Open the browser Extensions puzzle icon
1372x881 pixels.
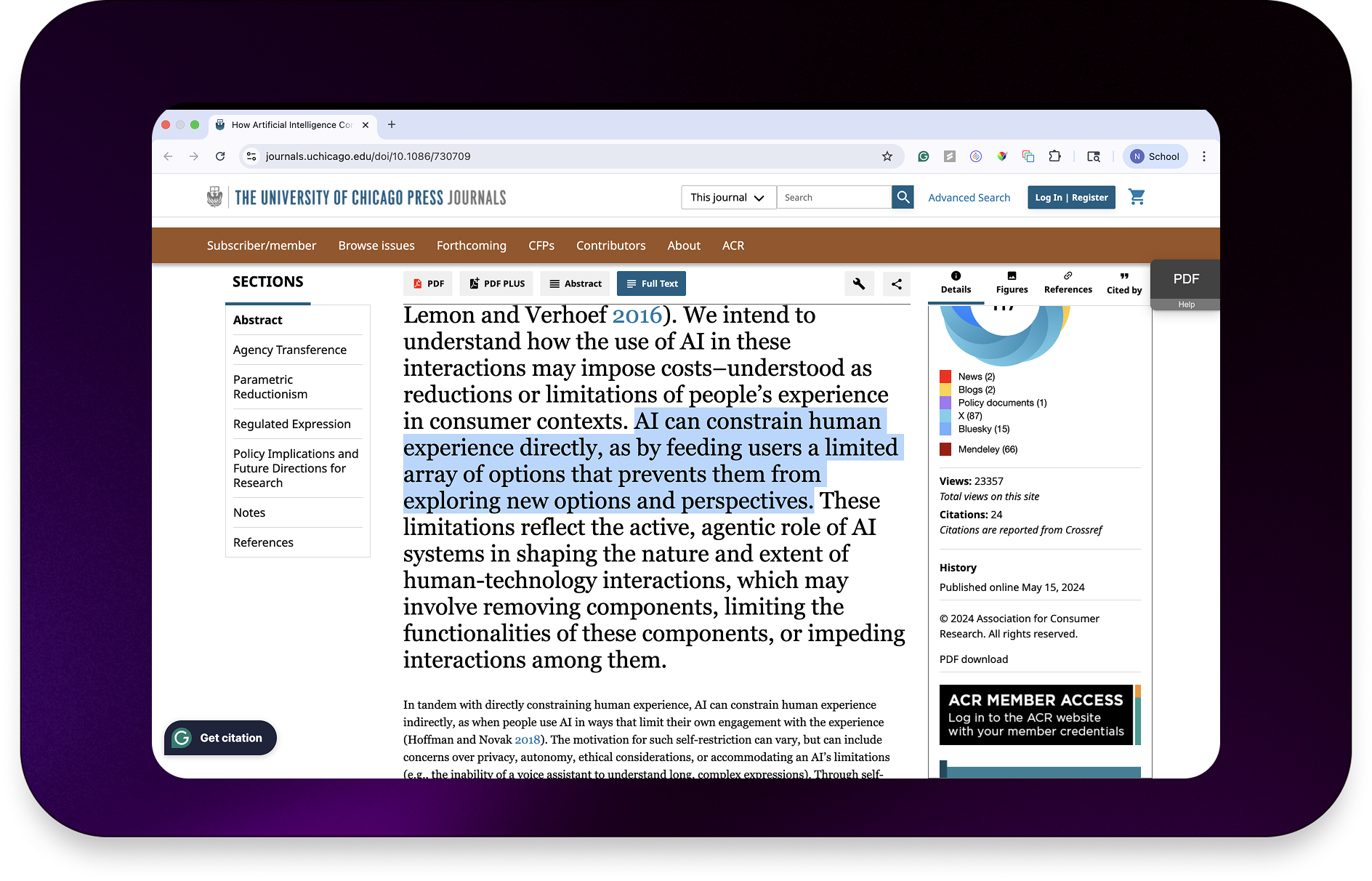[1054, 156]
